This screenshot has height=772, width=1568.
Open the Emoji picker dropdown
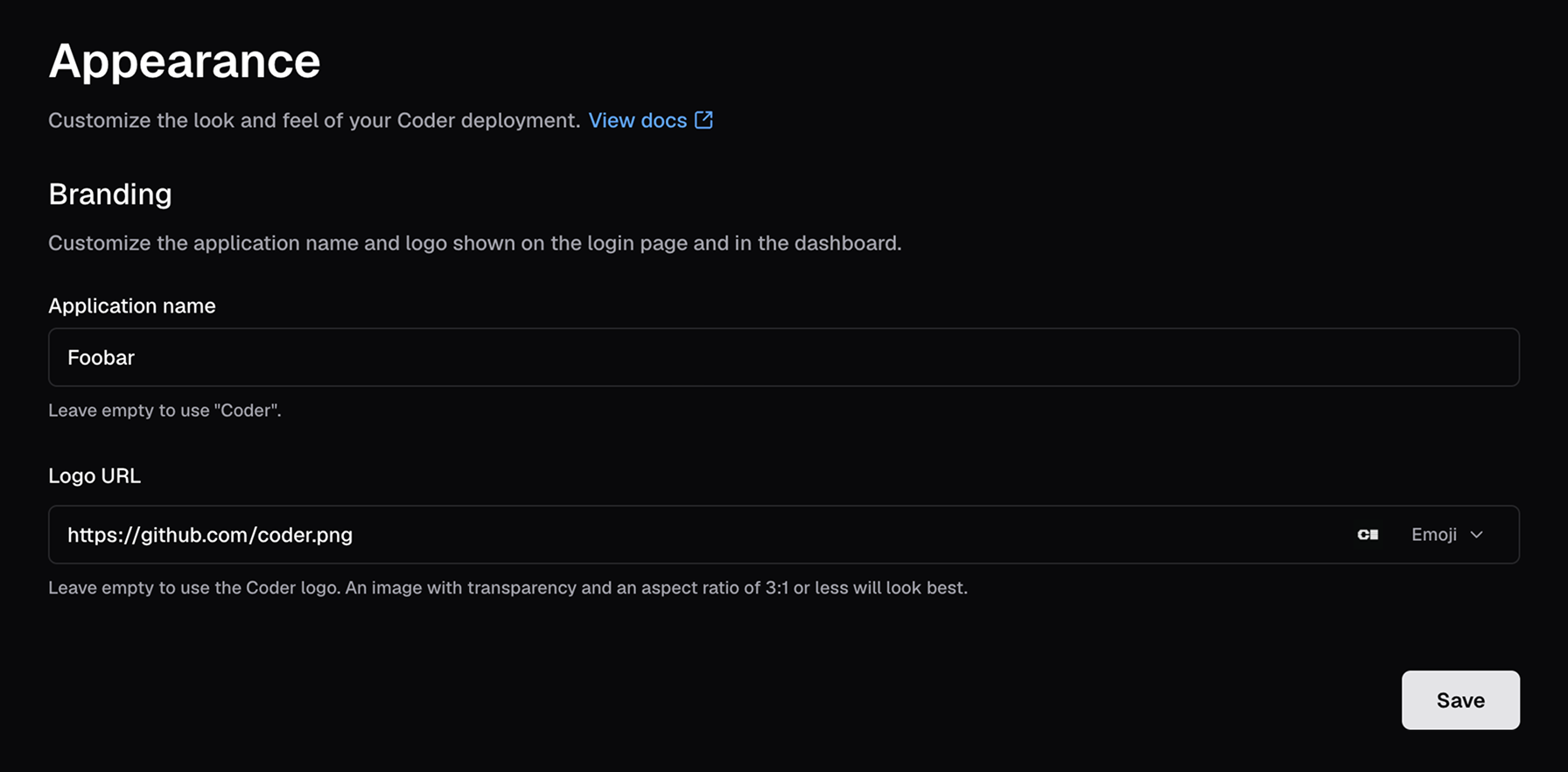pos(1447,535)
